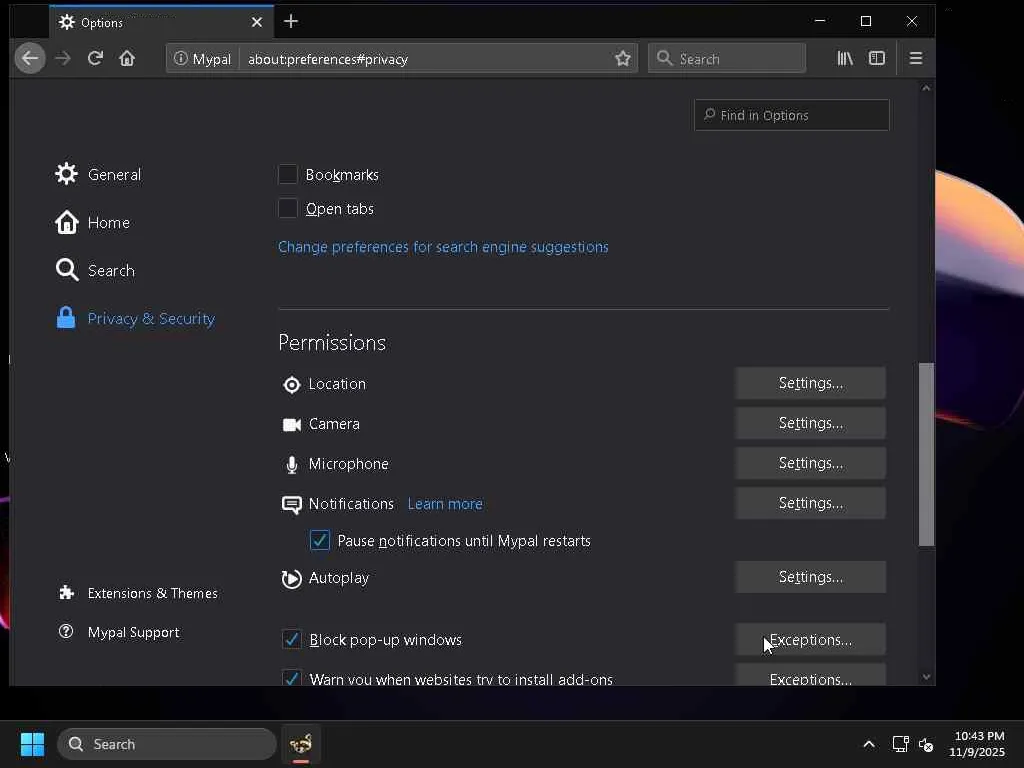
Task: Click Change preferences for search engine suggestions
Action: point(443,247)
